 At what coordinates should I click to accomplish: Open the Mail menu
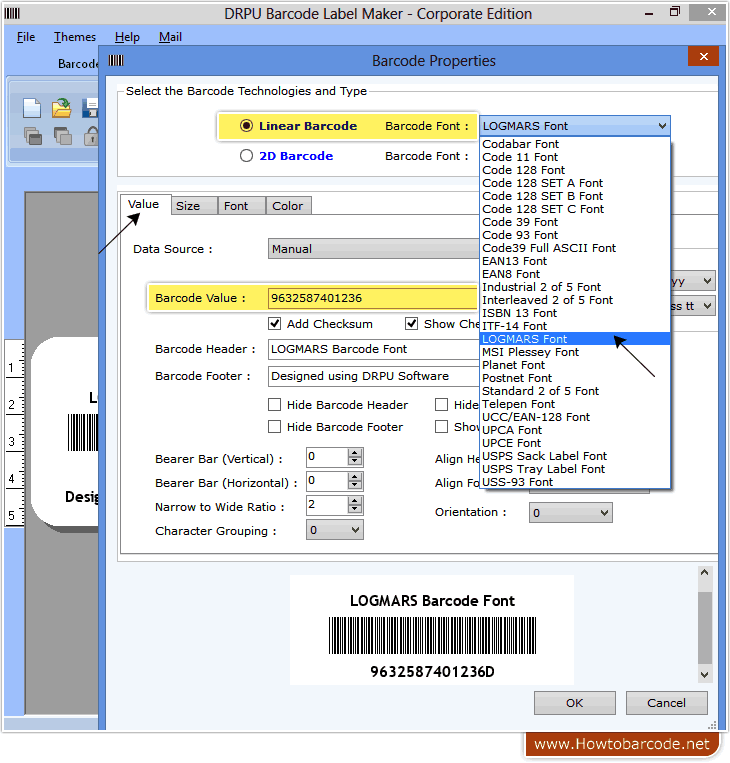(x=170, y=37)
